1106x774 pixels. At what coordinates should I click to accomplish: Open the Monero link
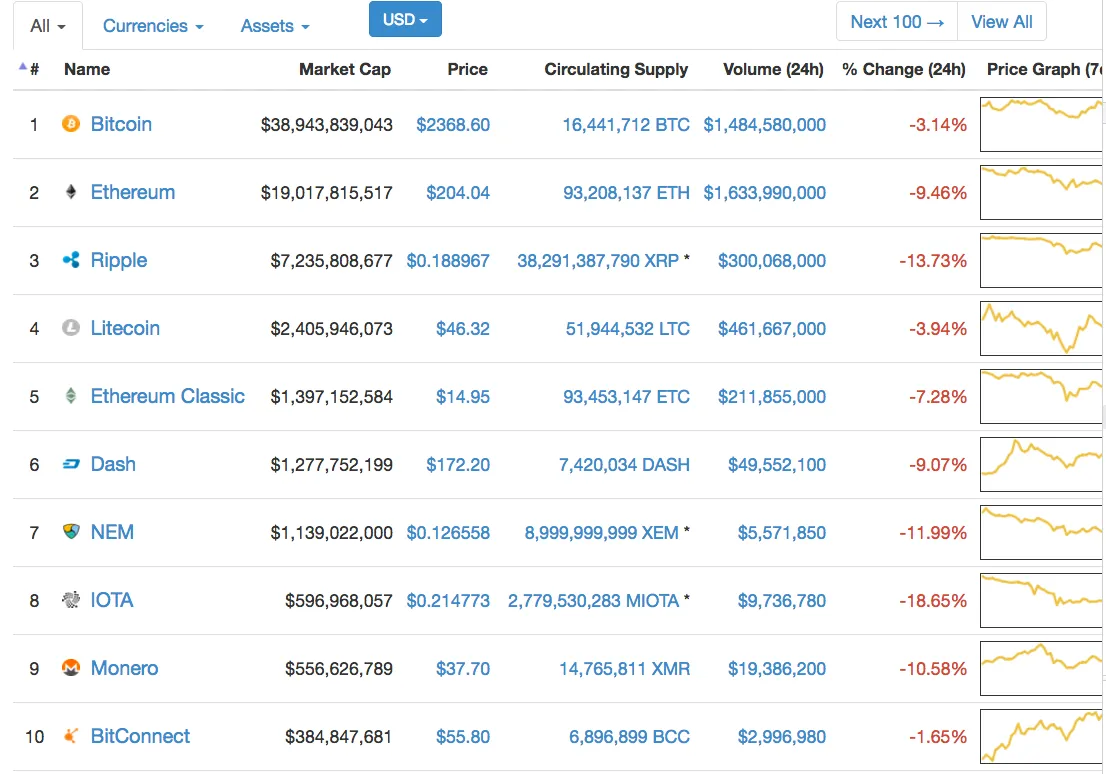coord(124,668)
